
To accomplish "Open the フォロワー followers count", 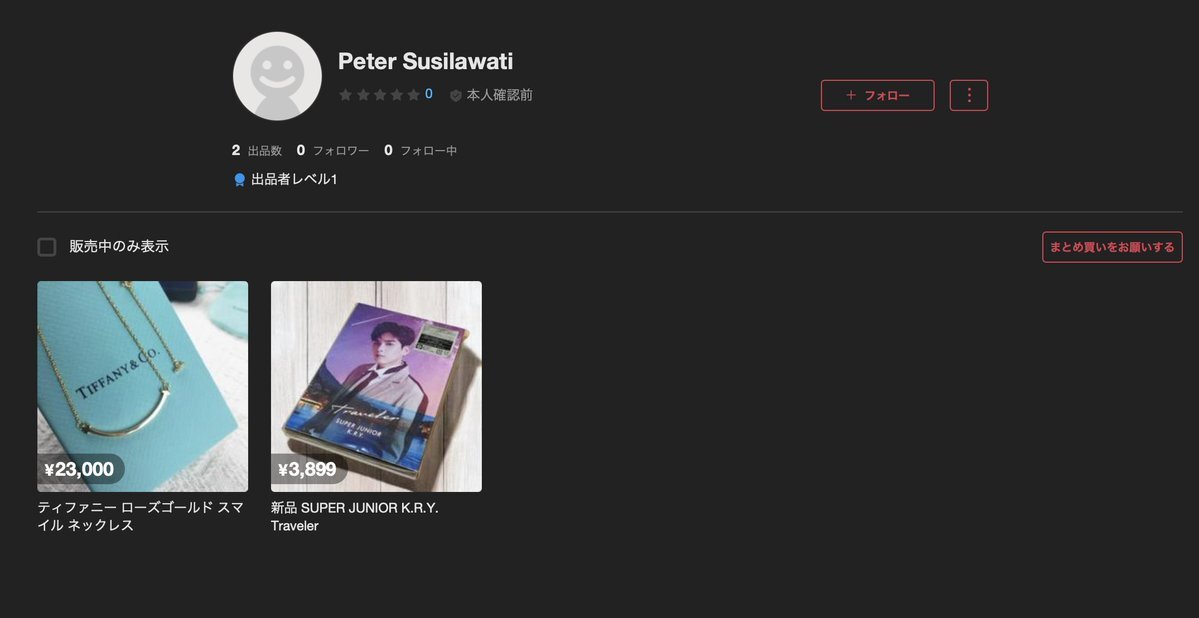I will (x=333, y=151).
